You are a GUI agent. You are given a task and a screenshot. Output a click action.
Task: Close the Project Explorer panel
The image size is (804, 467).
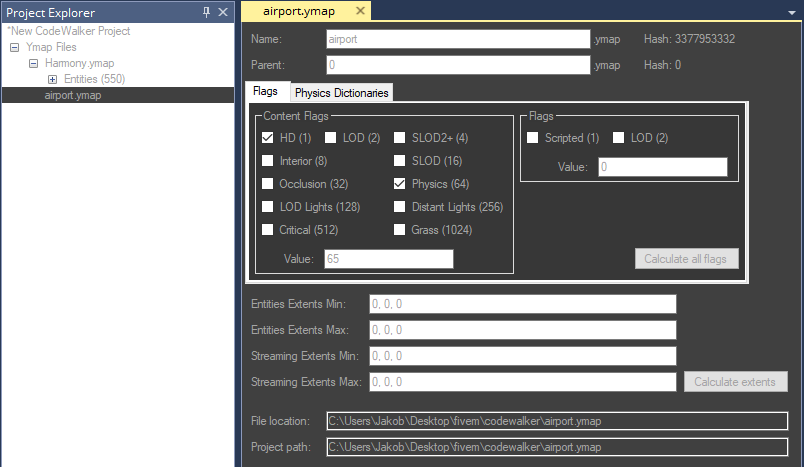click(x=223, y=12)
